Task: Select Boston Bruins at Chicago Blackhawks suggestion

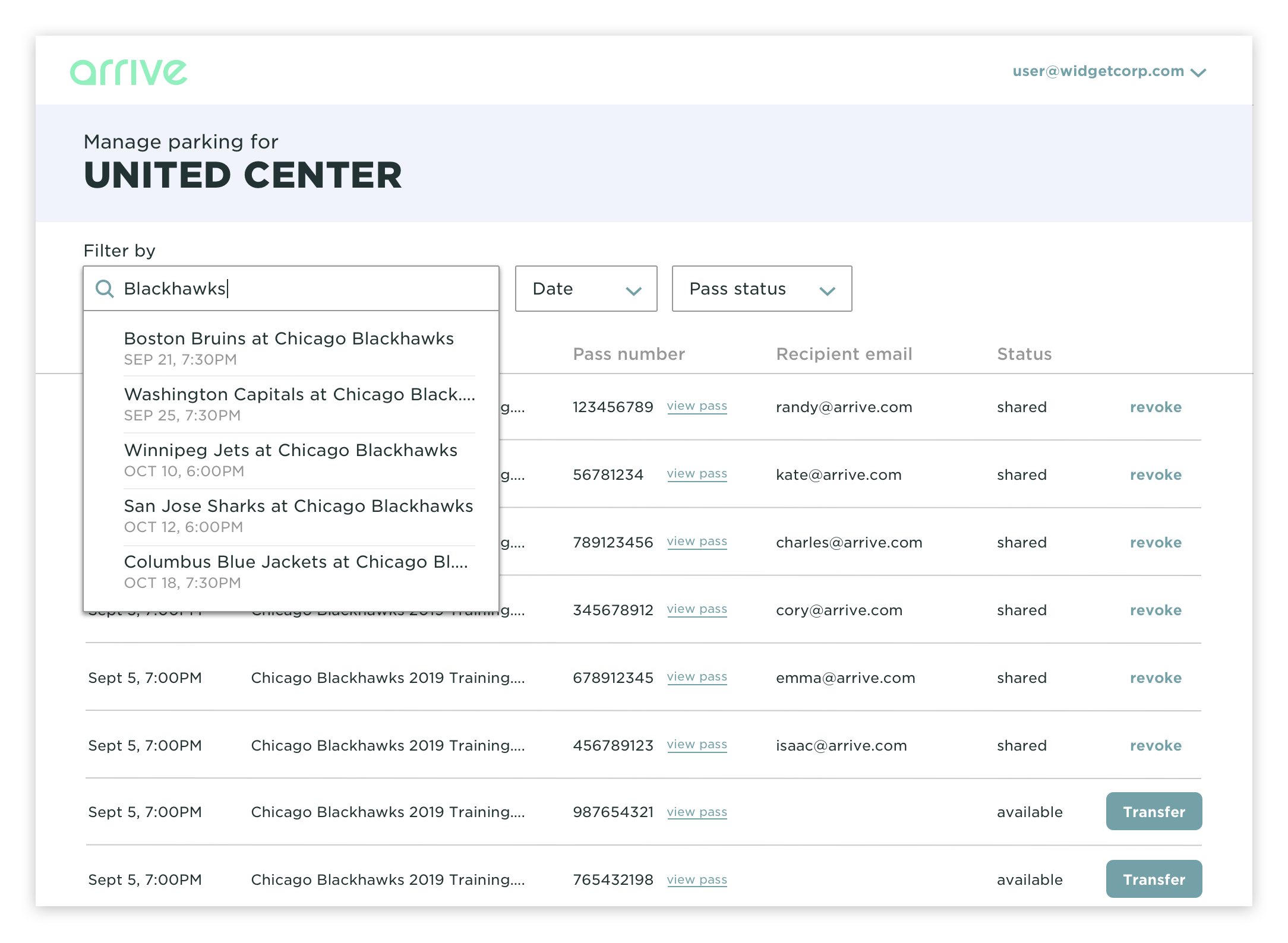Action: [x=299, y=348]
